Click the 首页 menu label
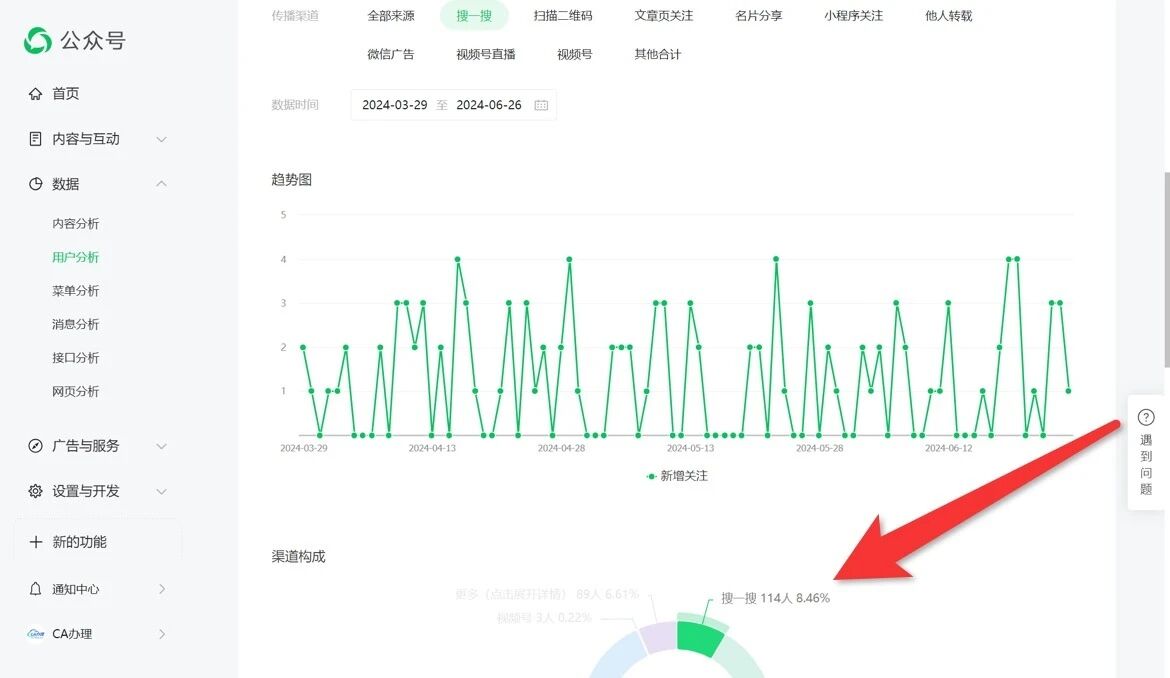 pyautogui.click(x=66, y=93)
